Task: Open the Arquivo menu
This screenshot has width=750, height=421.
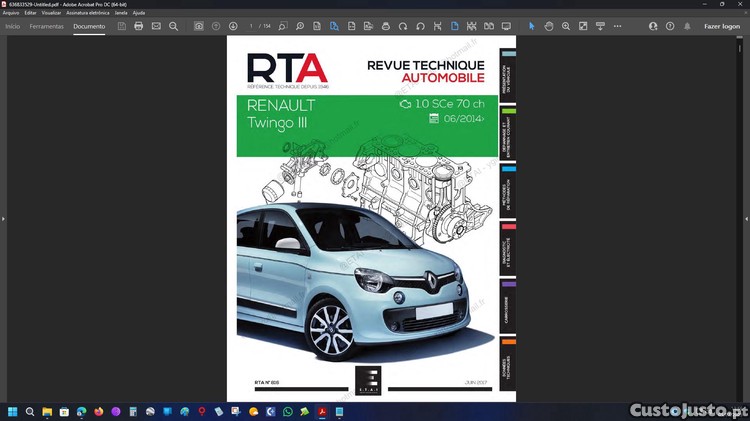Action: 11,13
